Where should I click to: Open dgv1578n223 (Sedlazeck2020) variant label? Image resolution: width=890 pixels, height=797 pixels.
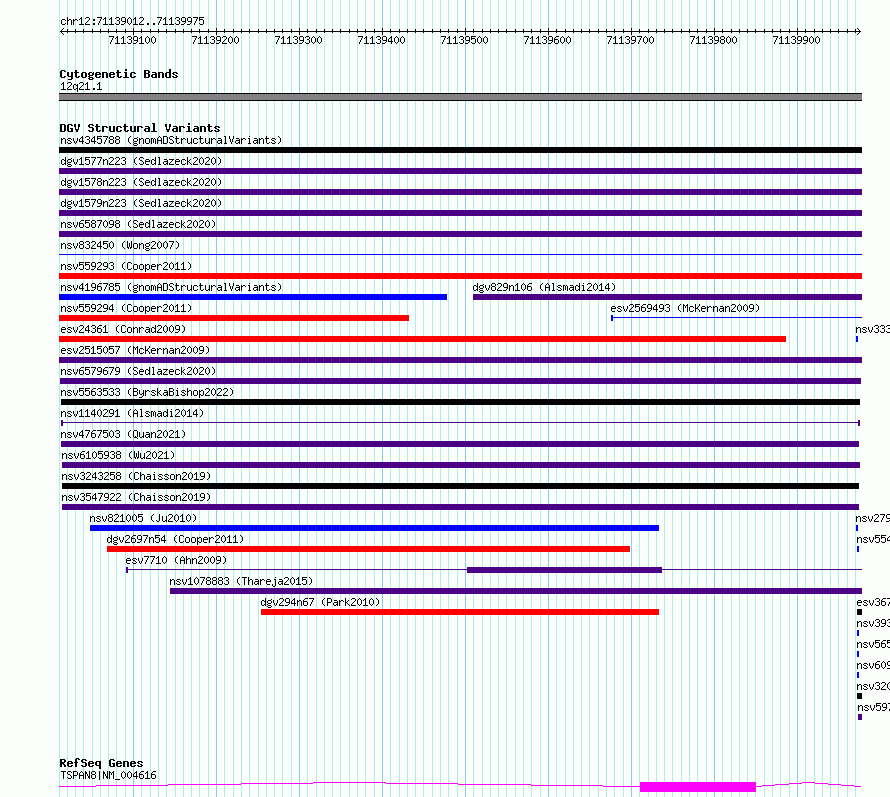tap(141, 182)
